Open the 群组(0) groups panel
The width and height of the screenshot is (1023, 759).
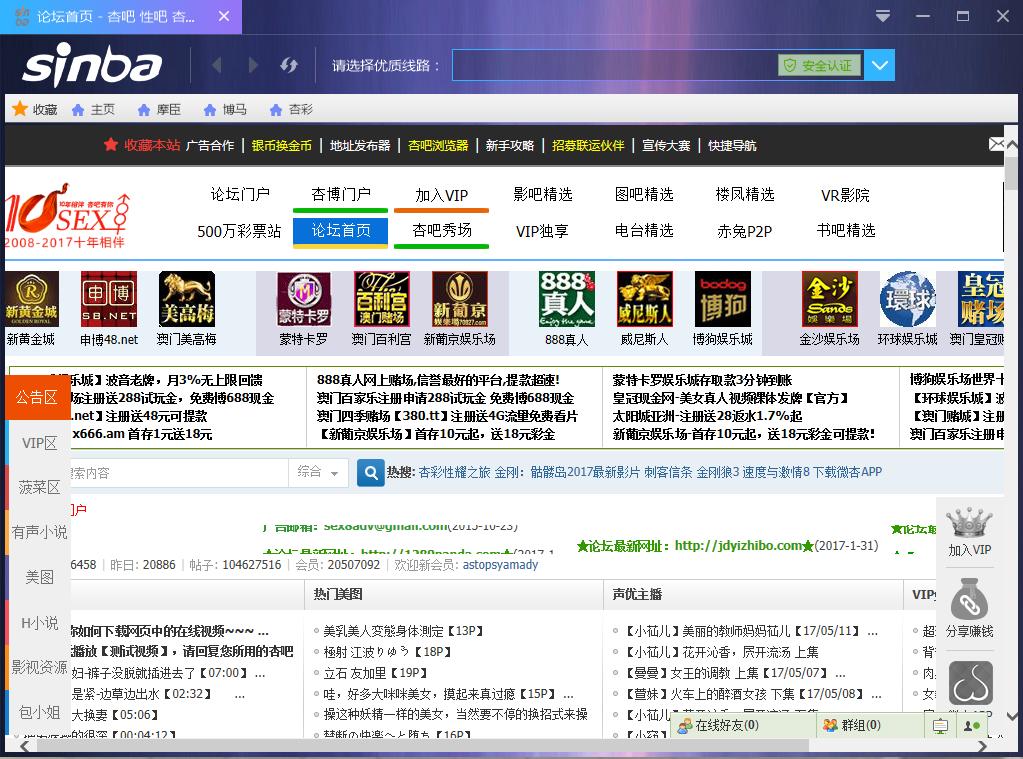pos(853,725)
